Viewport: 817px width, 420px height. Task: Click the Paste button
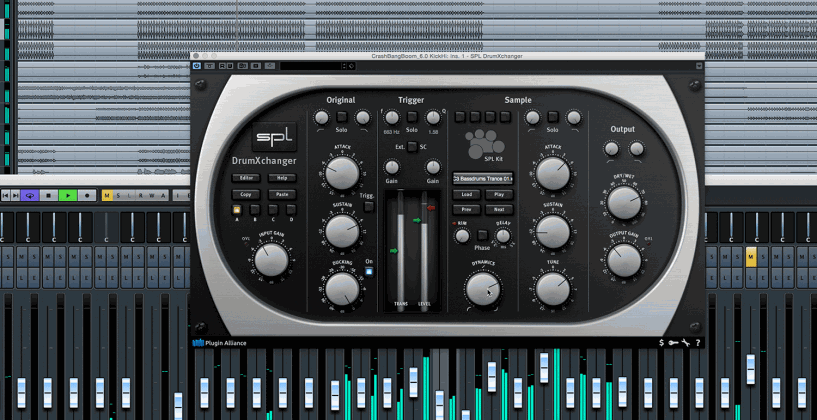point(282,194)
